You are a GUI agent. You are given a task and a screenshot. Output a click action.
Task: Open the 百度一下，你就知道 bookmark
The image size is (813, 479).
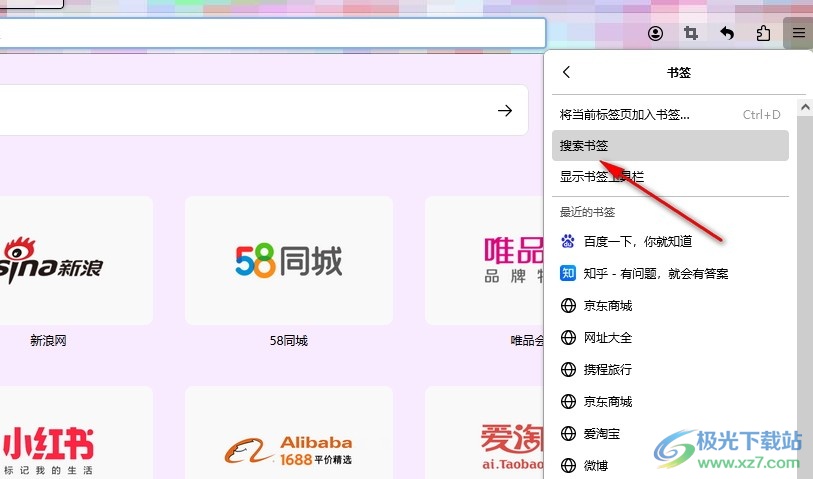click(x=670, y=242)
